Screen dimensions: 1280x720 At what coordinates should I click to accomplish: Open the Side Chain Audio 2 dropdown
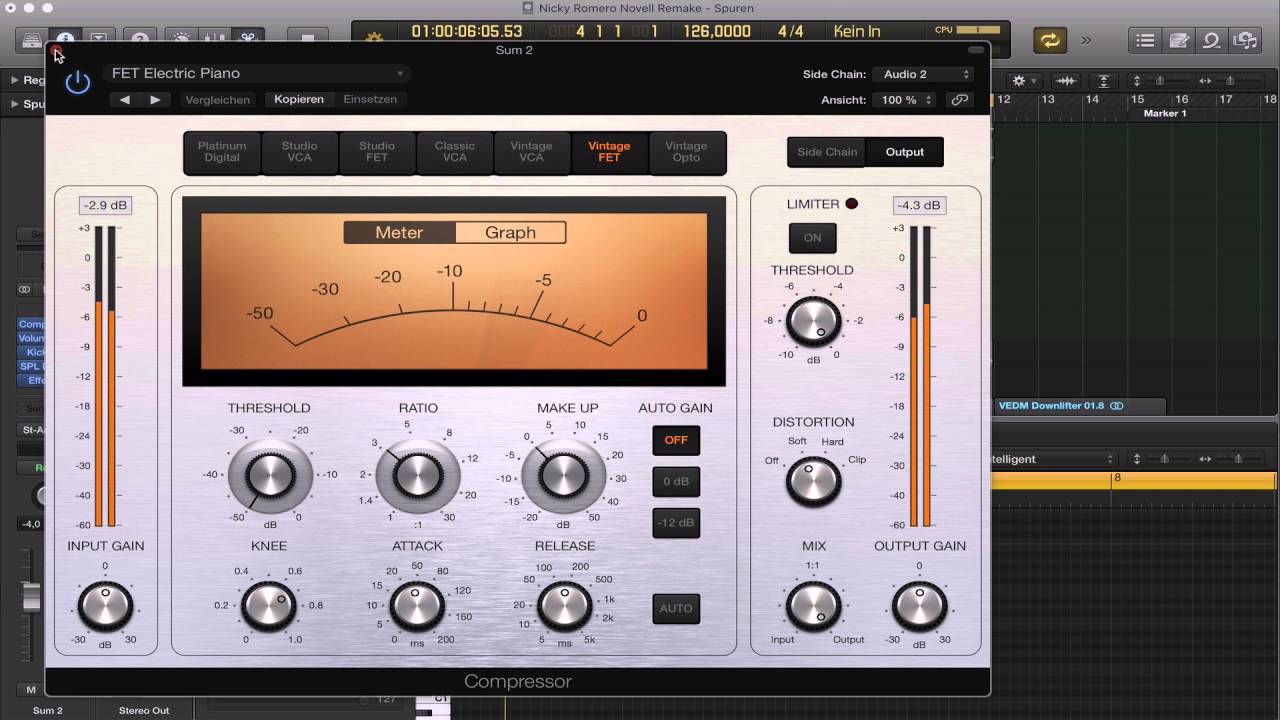(925, 74)
